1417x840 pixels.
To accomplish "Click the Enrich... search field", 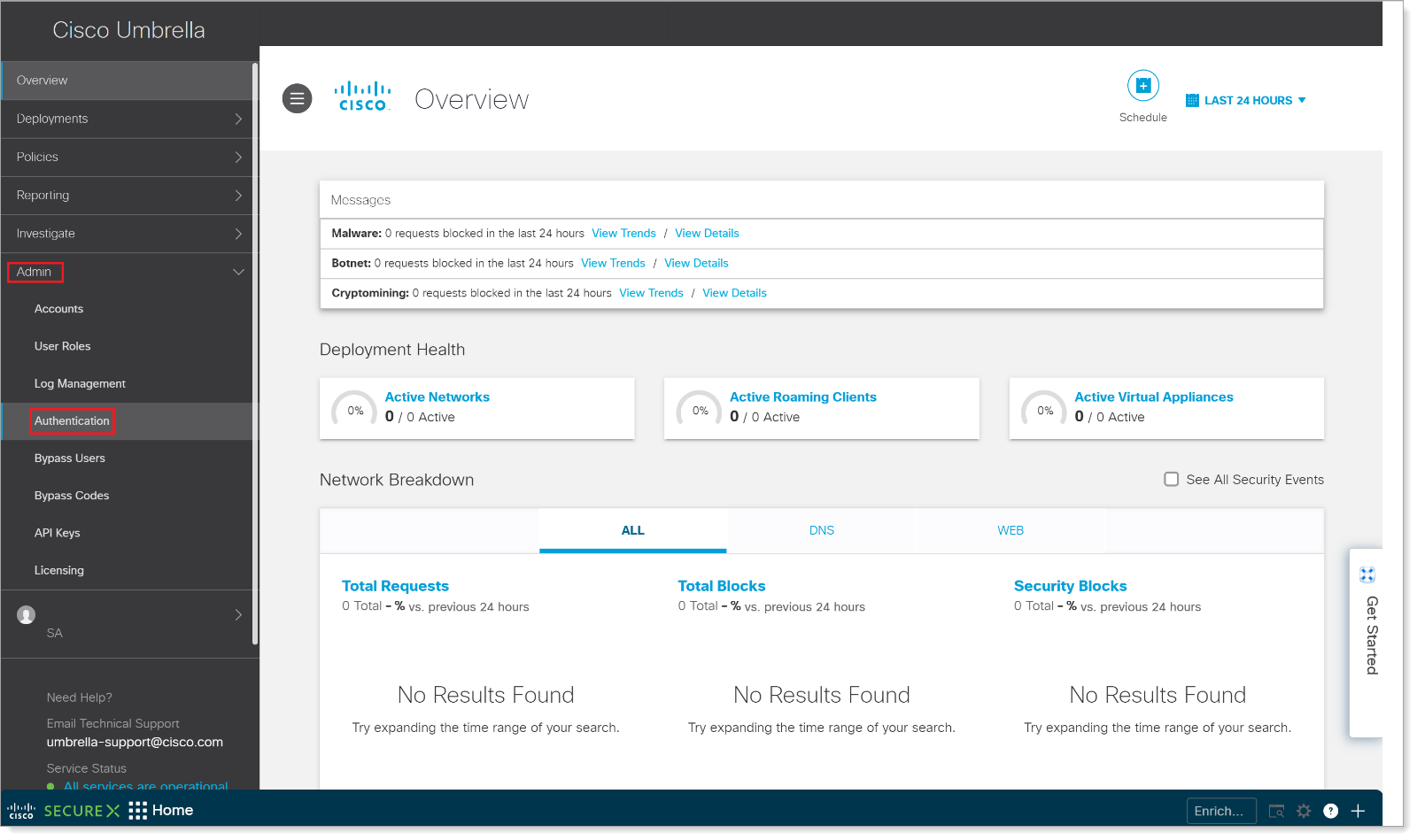I will (x=1220, y=811).
